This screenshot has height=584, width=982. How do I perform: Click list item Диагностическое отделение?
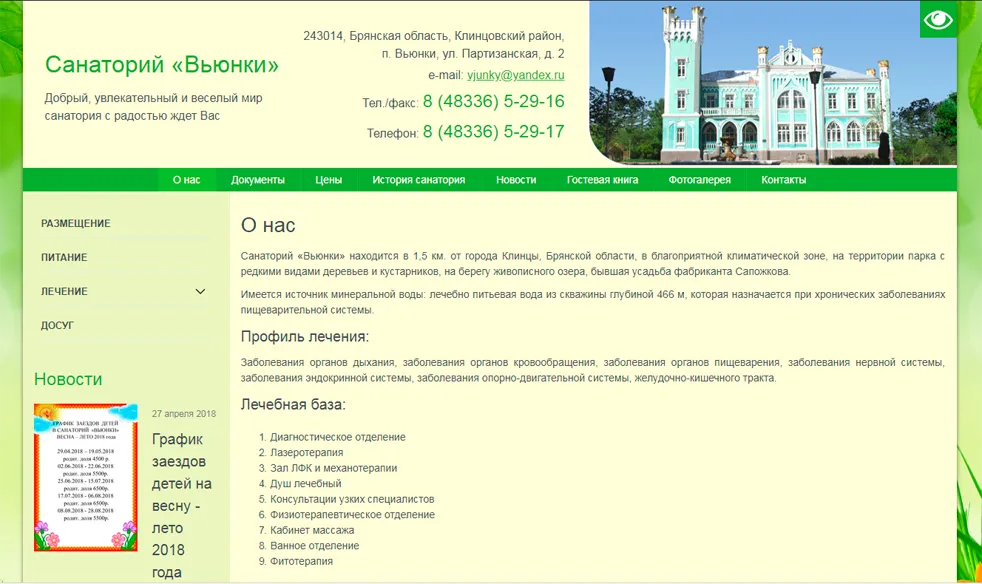pyautogui.click(x=338, y=437)
